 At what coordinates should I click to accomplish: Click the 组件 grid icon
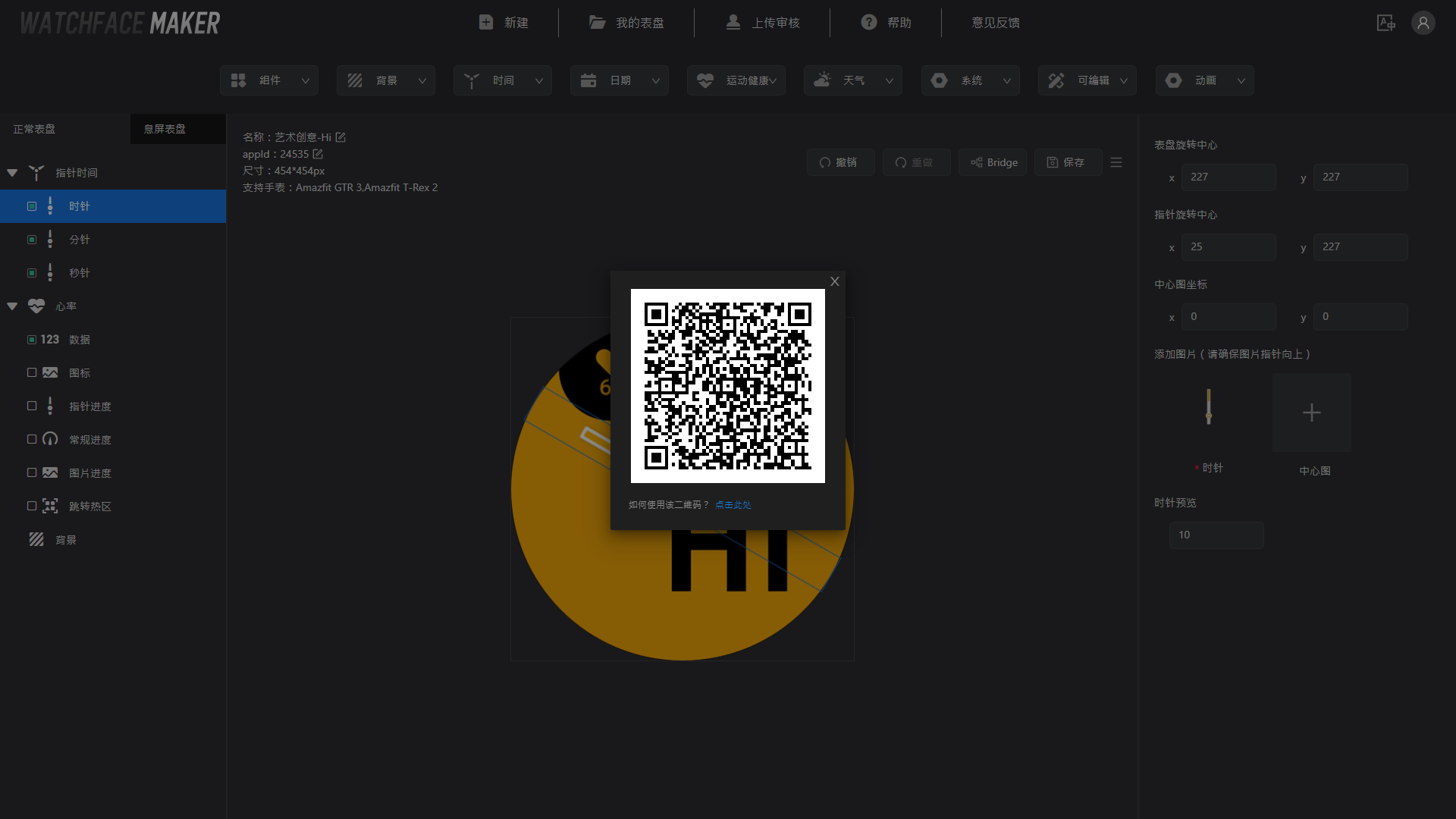tap(239, 80)
